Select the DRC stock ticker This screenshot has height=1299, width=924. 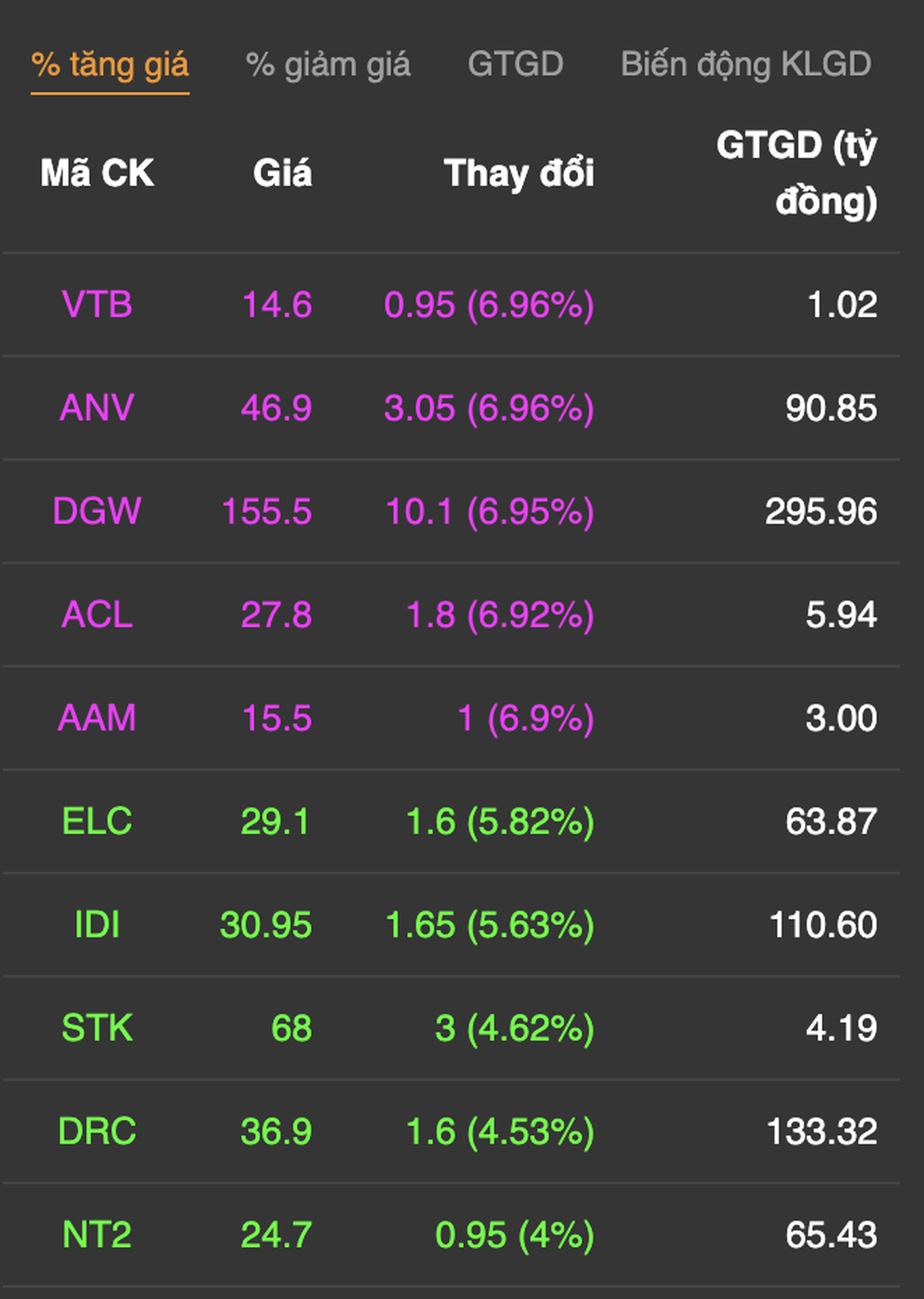coord(97,1132)
